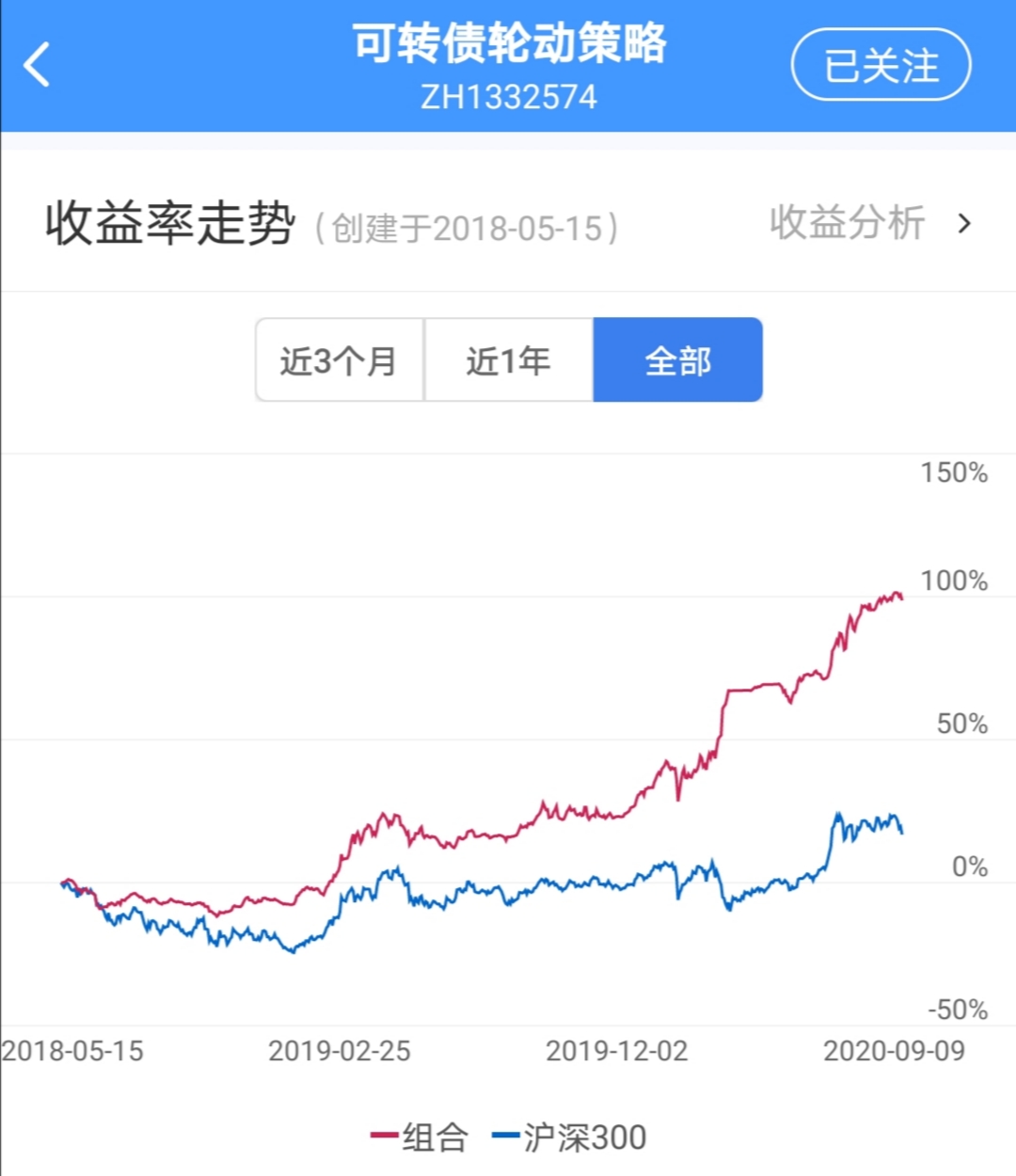Select the 全部 time range tab
Screen dimensions: 1016x1176
coord(677,360)
